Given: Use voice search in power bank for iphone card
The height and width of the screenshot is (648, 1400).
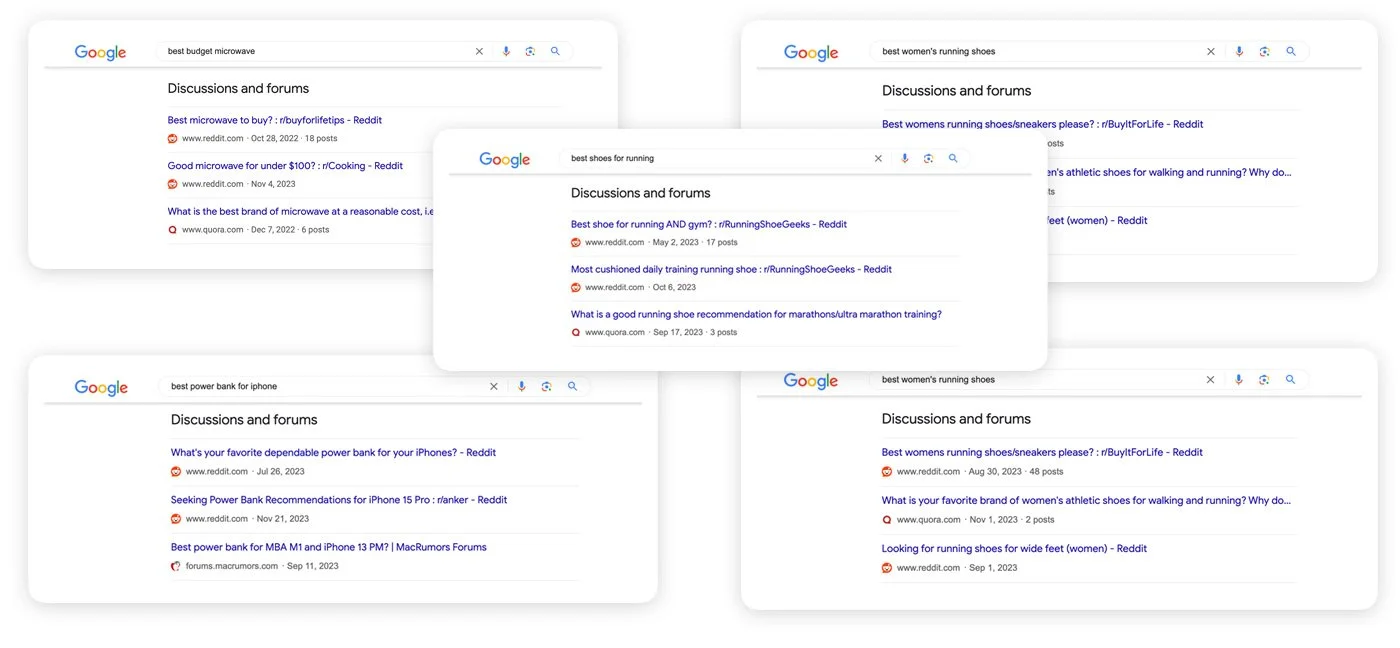Looking at the screenshot, I should [x=521, y=386].
